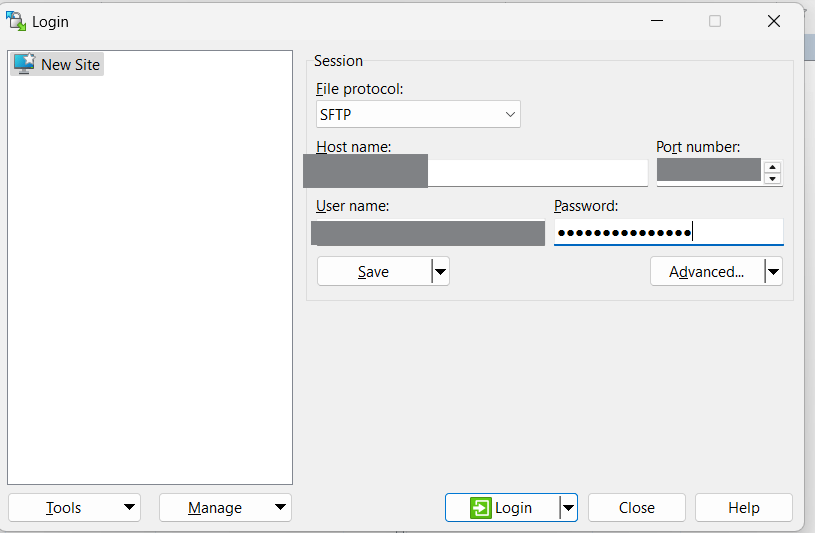Screen dimensions: 815x533
Task: Open the Help button
Action: point(743,508)
